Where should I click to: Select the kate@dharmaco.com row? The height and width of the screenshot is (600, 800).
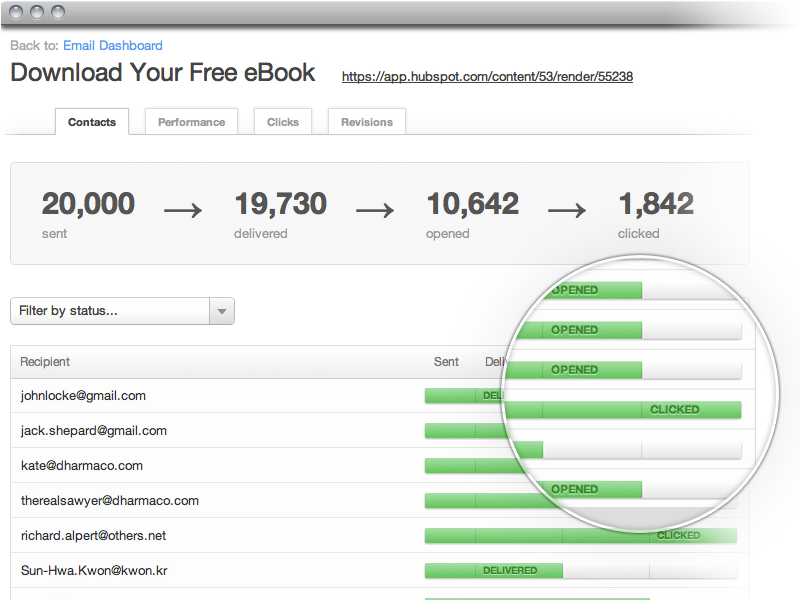pyautogui.click(x=81, y=466)
